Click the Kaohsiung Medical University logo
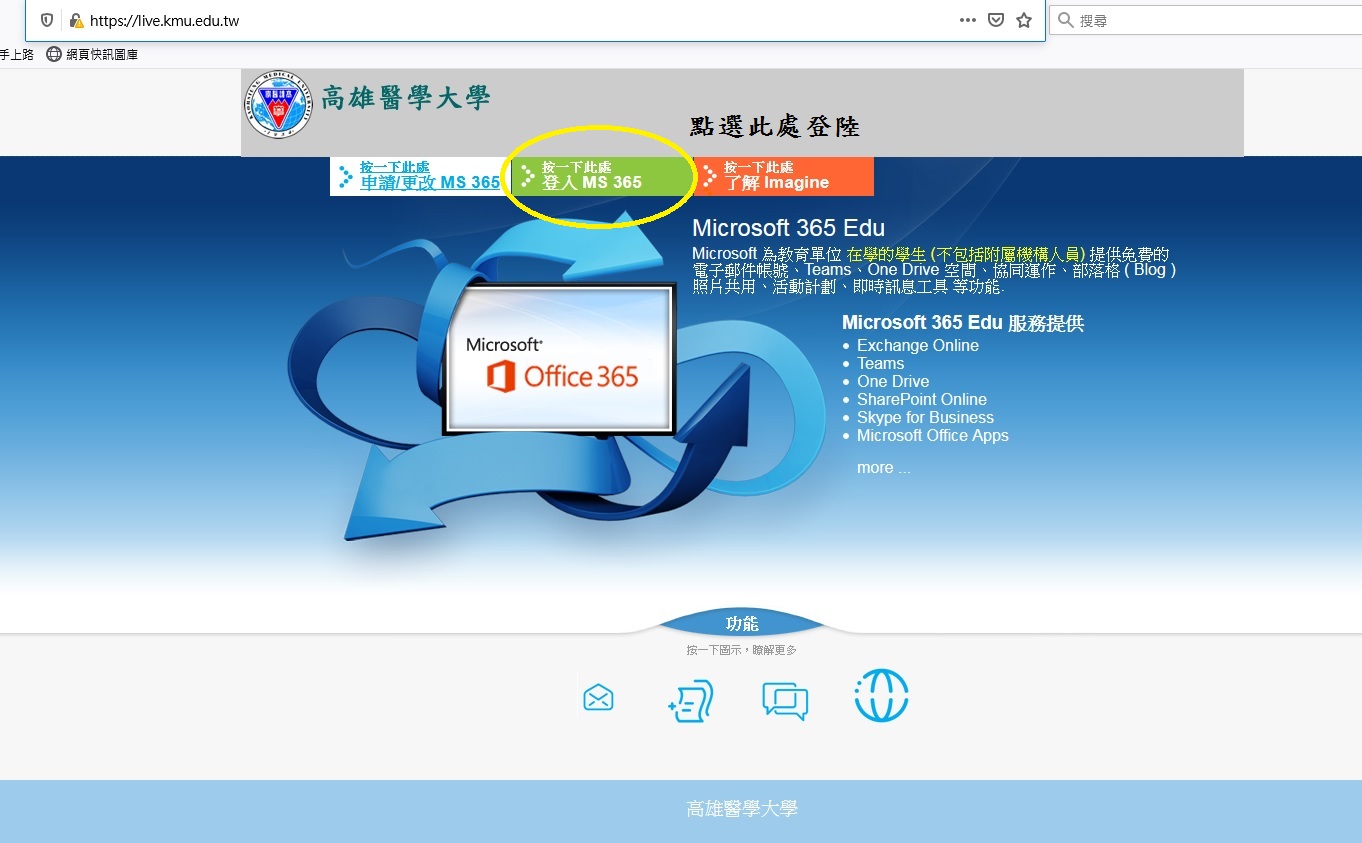The width and height of the screenshot is (1362, 843). click(x=277, y=104)
